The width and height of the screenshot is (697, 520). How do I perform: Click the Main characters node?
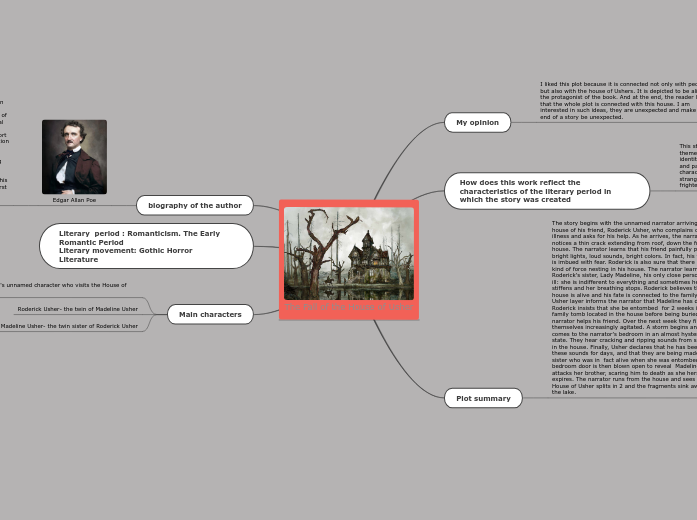pyautogui.click(x=210, y=314)
